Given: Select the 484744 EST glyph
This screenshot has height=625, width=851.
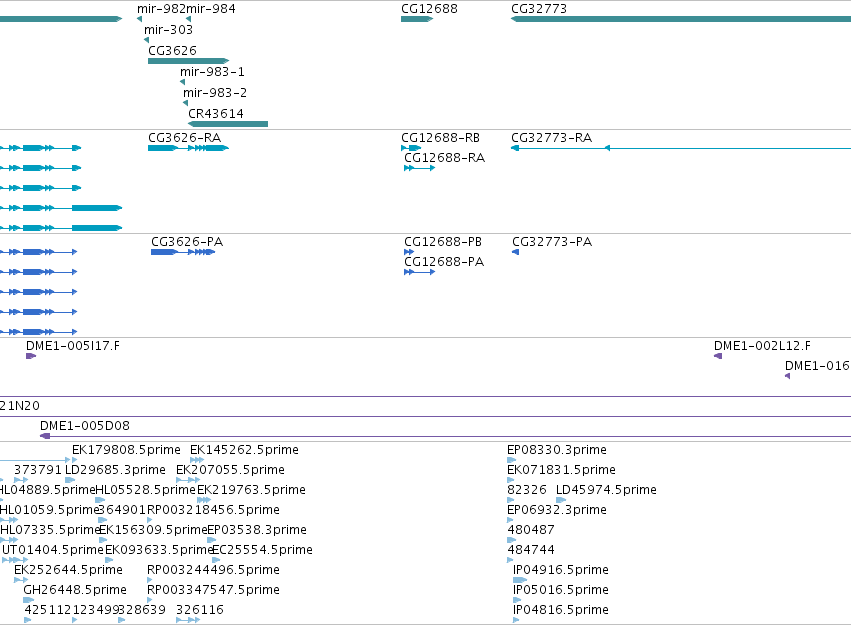Looking at the screenshot, I should [x=510, y=560].
